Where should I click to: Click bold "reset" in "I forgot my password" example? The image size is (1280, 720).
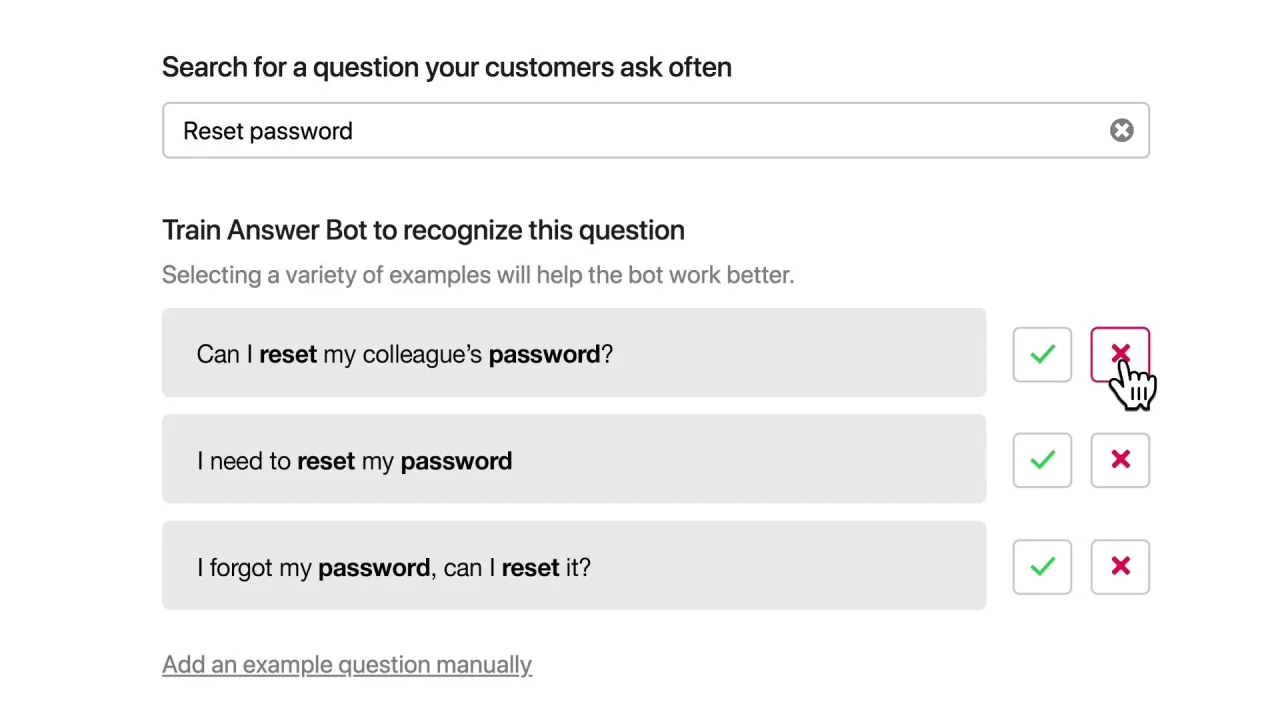coord(530,568)
